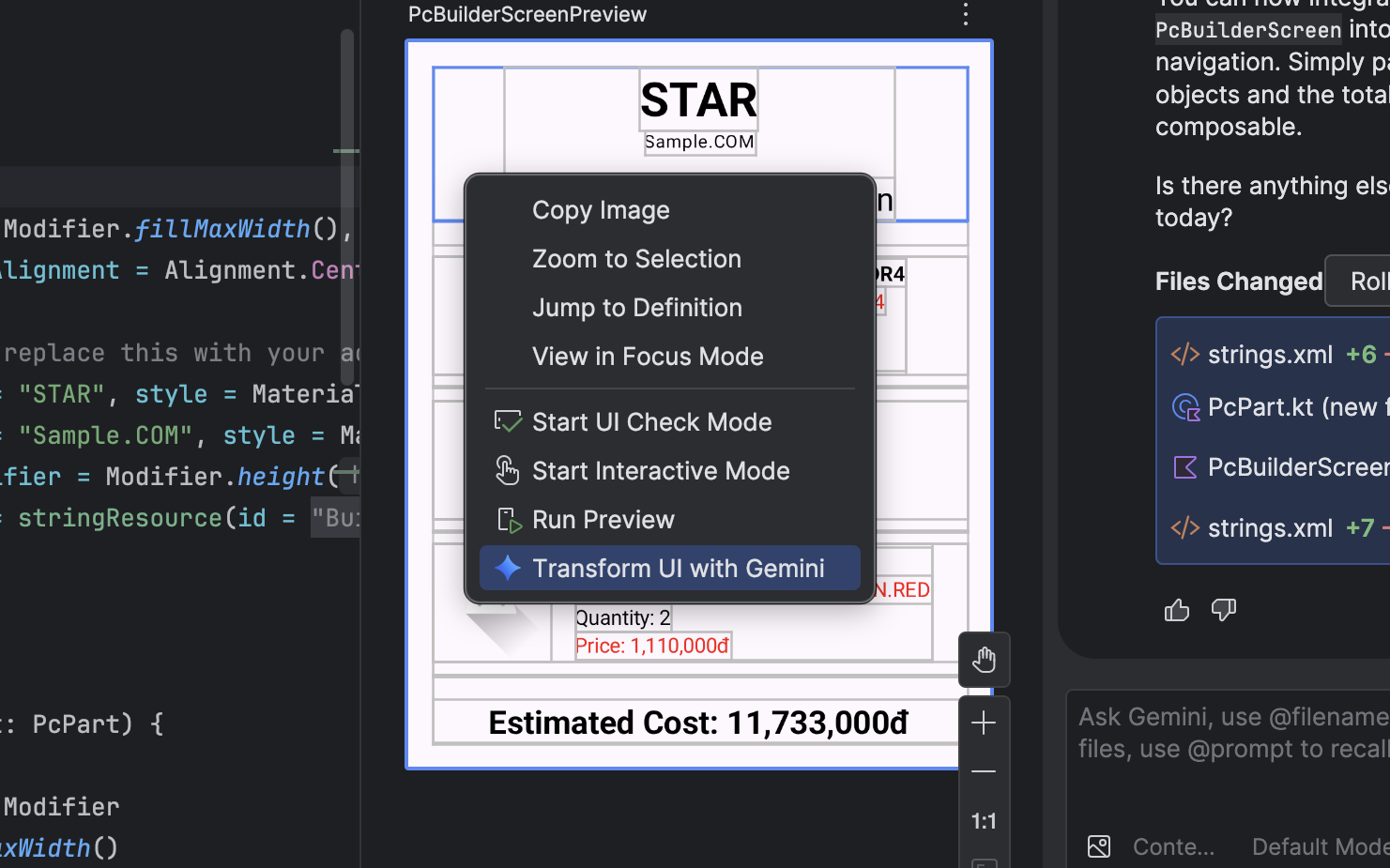Select Copy Image from context menu
Viewport: 1390px width, 868px height.
pos(601,210)
